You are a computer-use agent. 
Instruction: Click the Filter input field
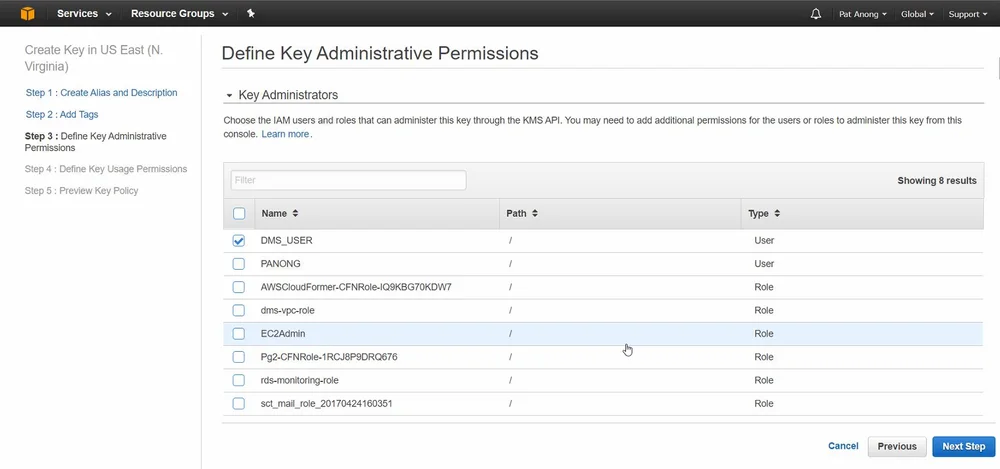click(348, 180)
